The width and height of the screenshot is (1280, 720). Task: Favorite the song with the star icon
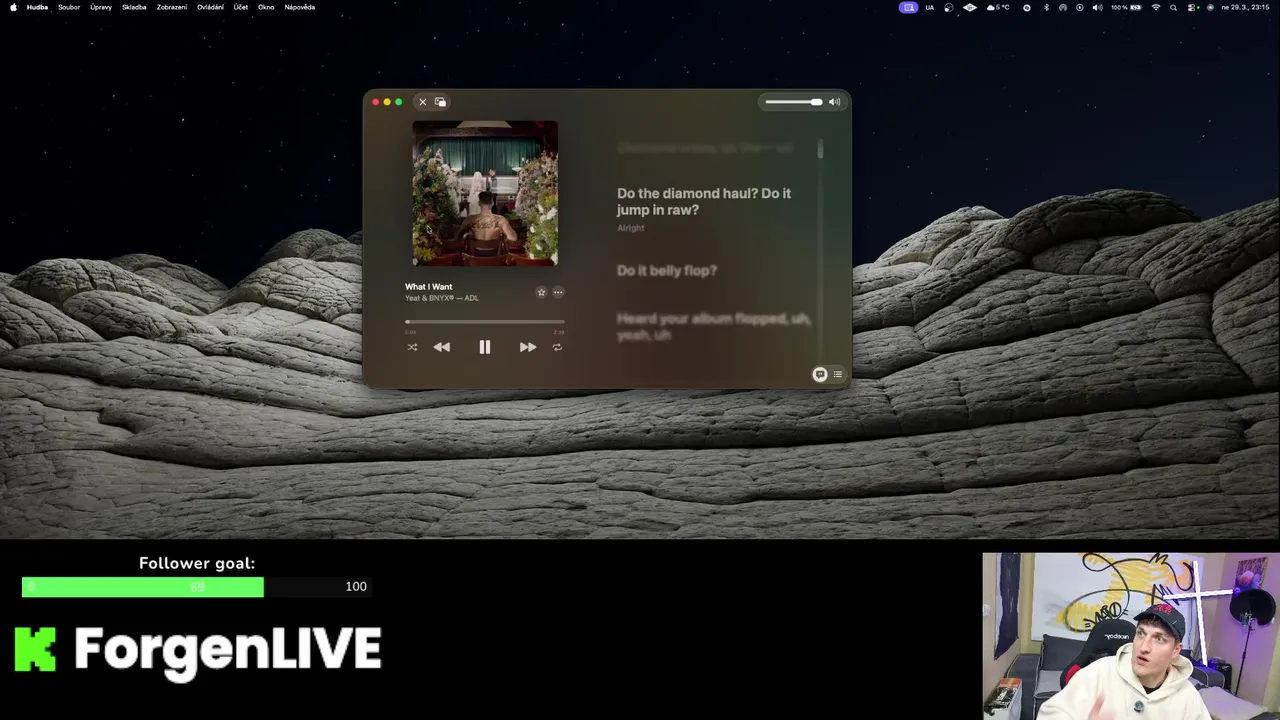pyautogui.click(x=541, y=292)
